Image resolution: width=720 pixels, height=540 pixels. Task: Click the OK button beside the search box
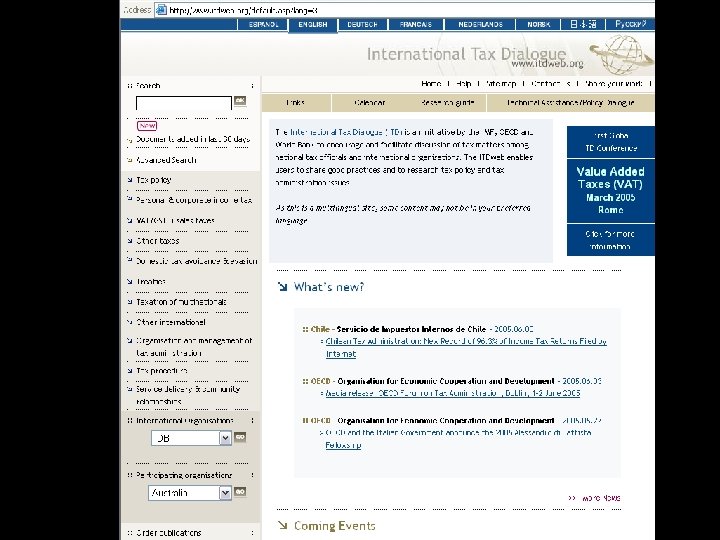[240, 101]
